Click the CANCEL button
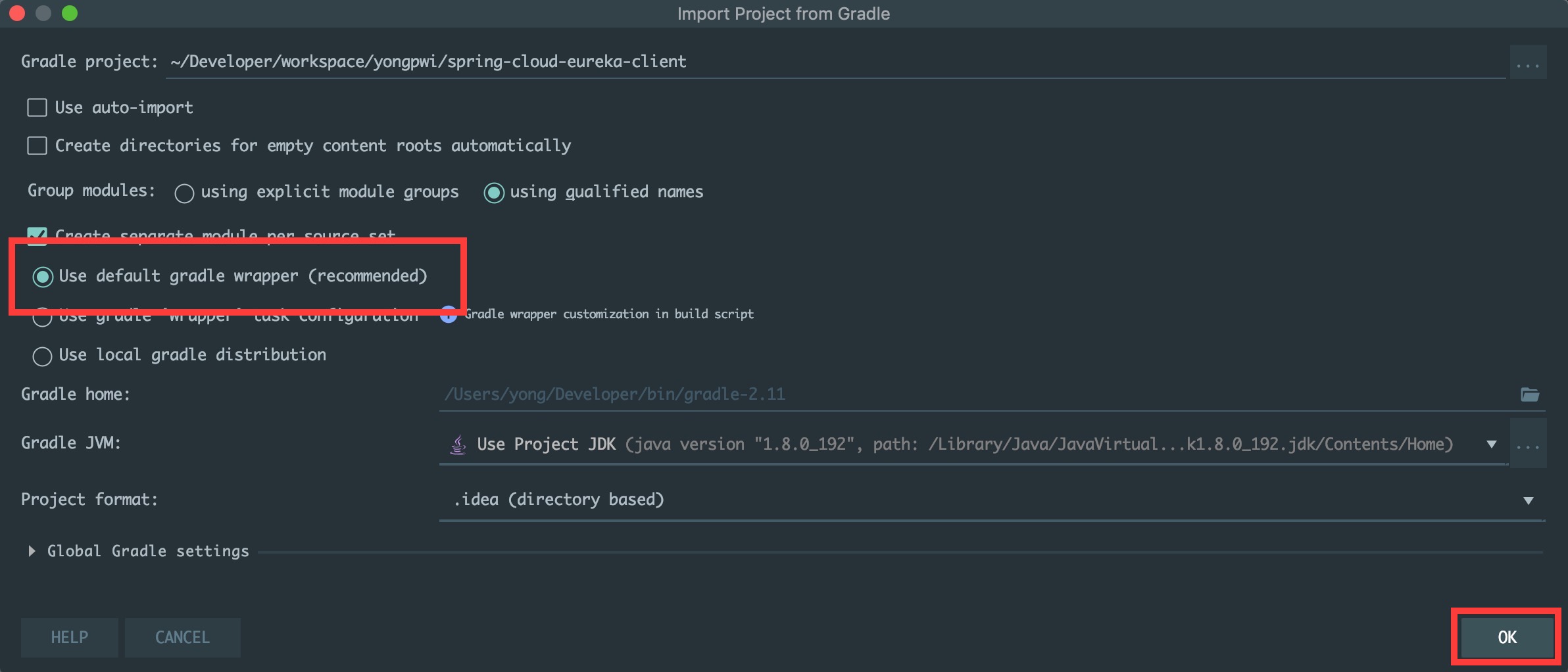 (x=183, y=637)
